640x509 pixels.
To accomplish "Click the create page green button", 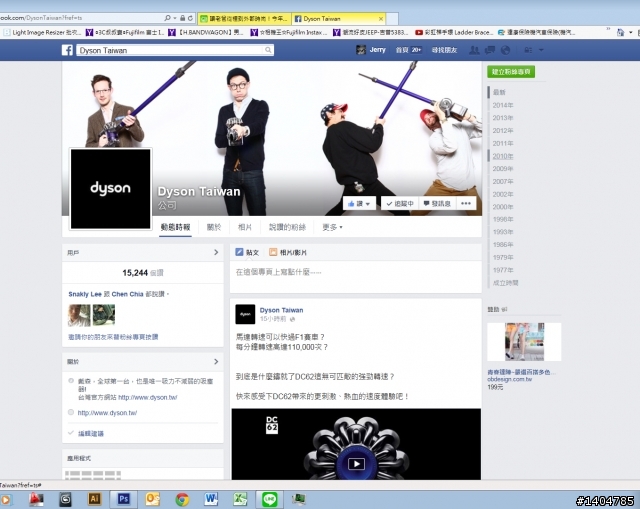I will [511, 72].
